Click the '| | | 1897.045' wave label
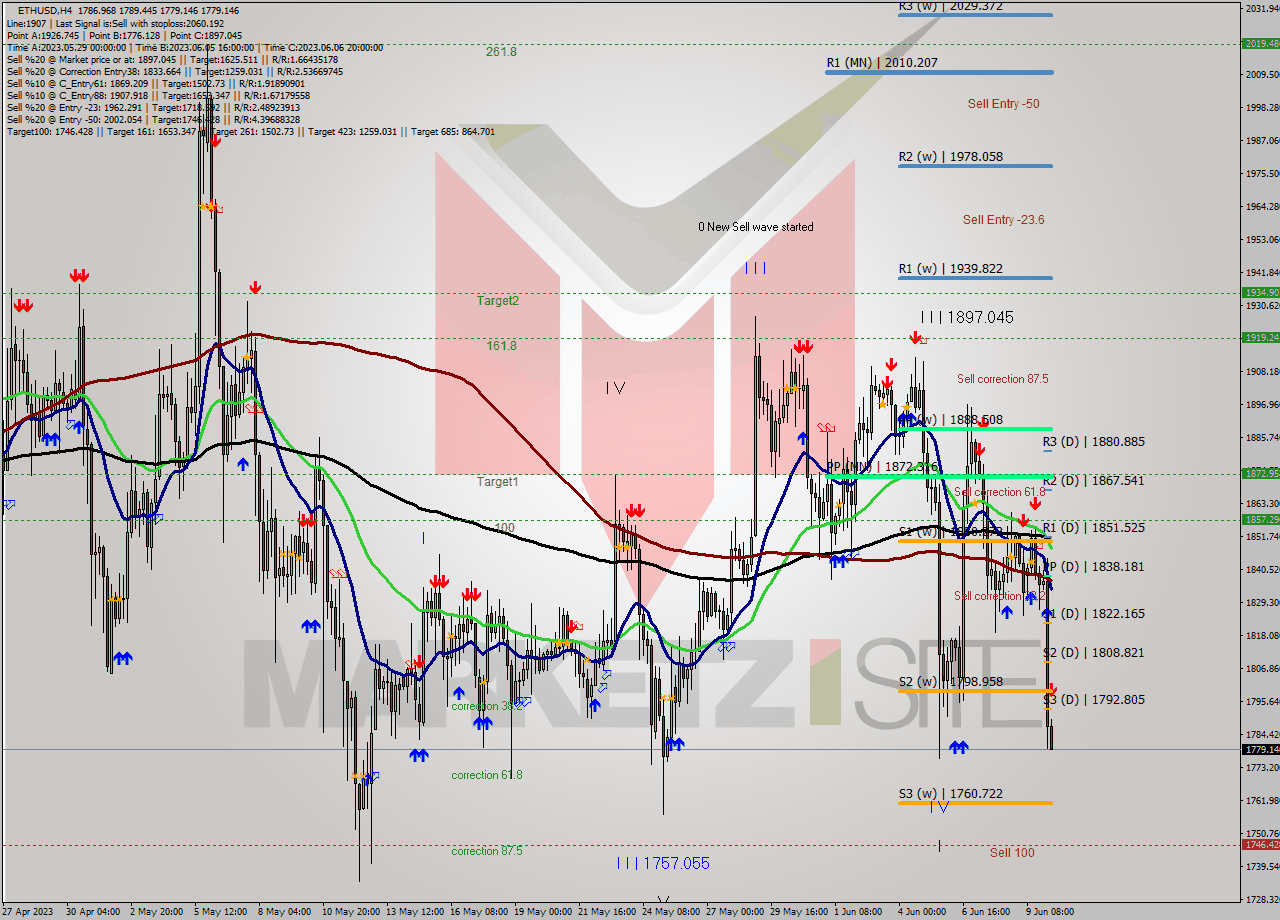 click(x=967, y=317)
